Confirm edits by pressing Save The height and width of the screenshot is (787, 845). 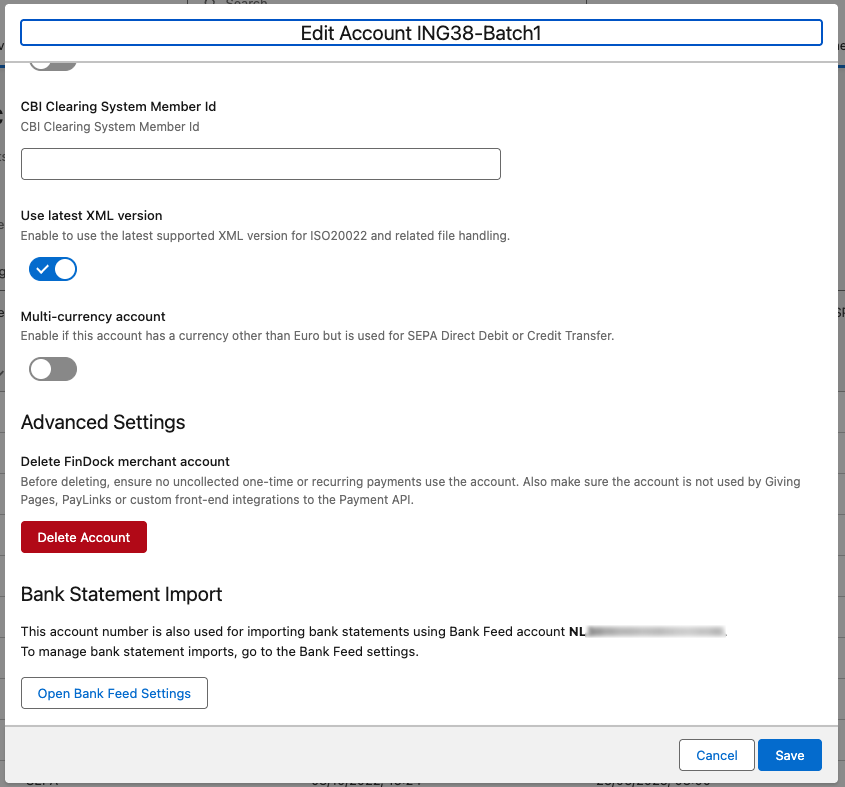(789, 755)
